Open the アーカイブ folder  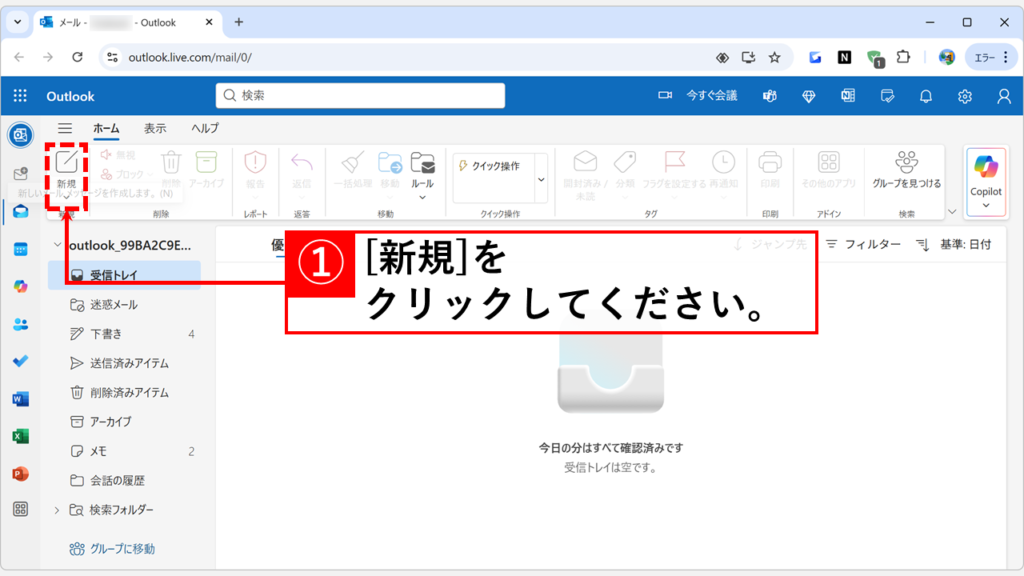(124, 422)
